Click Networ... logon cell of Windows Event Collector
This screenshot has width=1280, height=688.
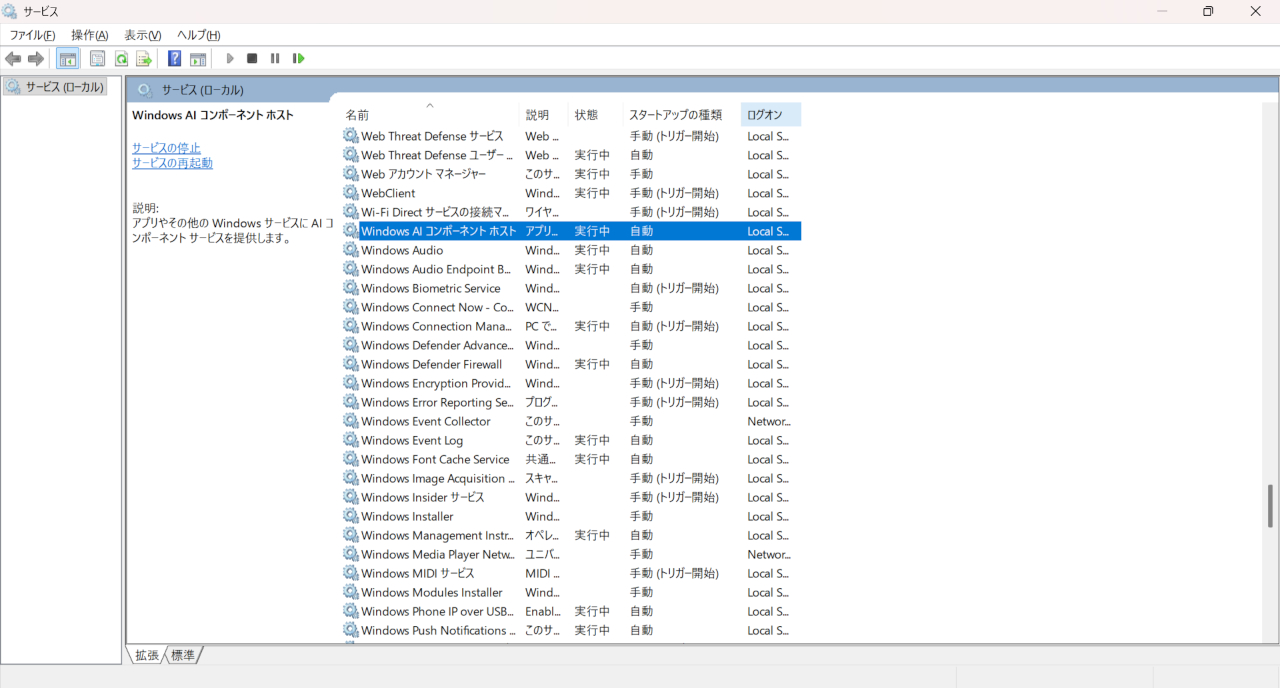click(x=768, y=421)
